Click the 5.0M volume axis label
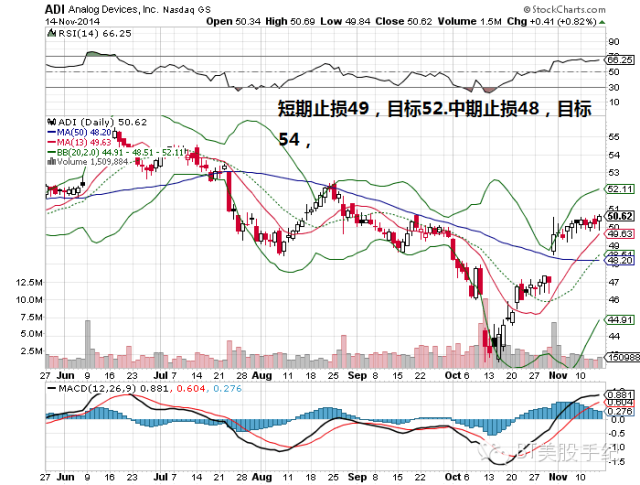The width and height of the screenshot is (640, 485). 31,334
